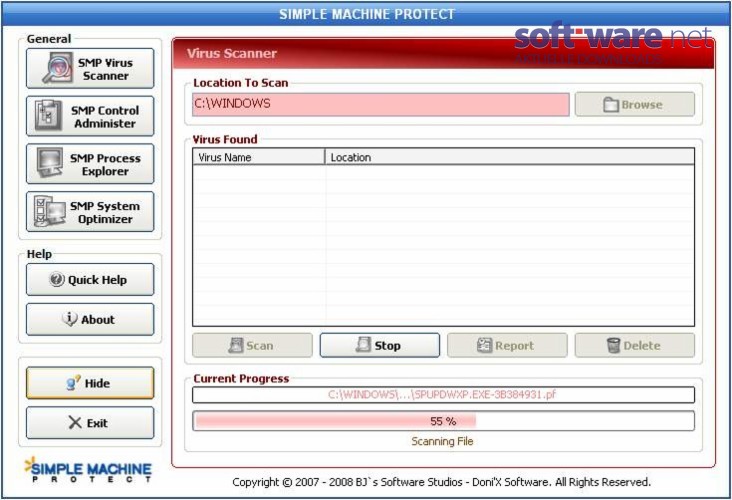Browse for a scan location
This screenshot has width=732, height=500.
634,104
